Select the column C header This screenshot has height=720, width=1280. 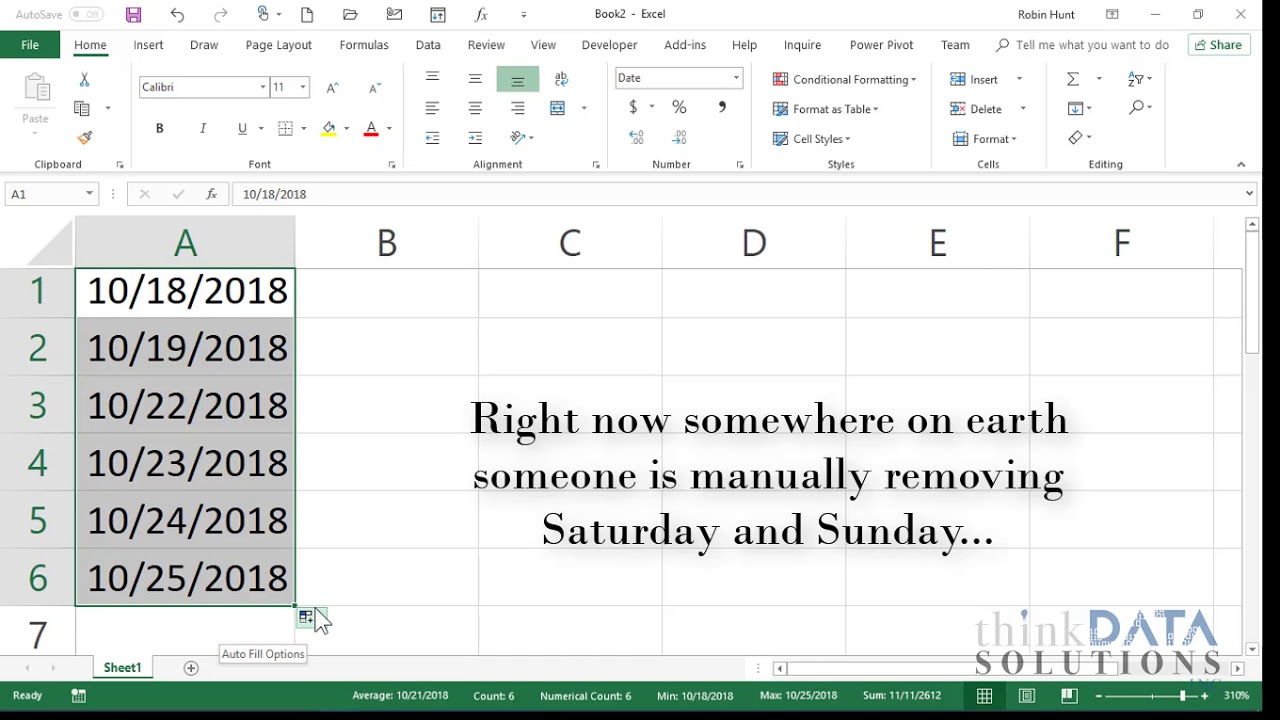570,243
